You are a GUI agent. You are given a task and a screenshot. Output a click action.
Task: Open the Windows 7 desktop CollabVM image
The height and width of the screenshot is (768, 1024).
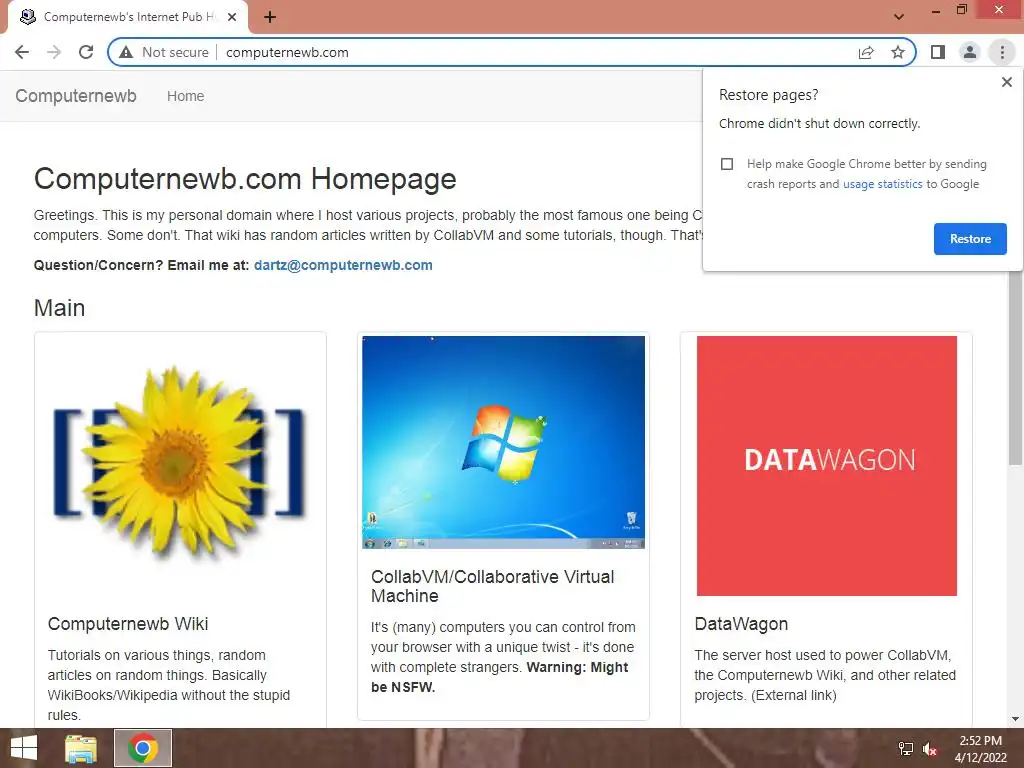504,442
